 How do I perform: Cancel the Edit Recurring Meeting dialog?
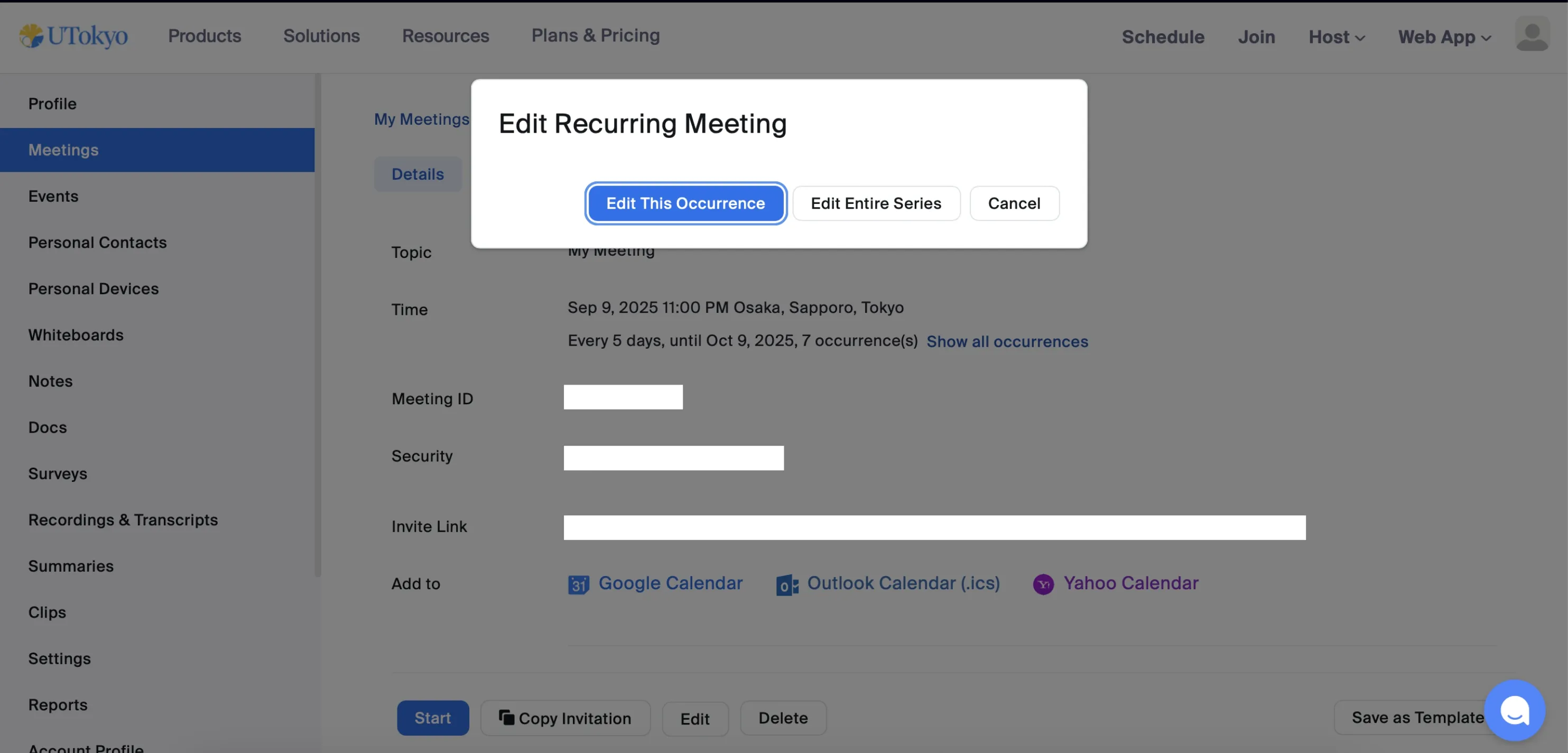1014,203
